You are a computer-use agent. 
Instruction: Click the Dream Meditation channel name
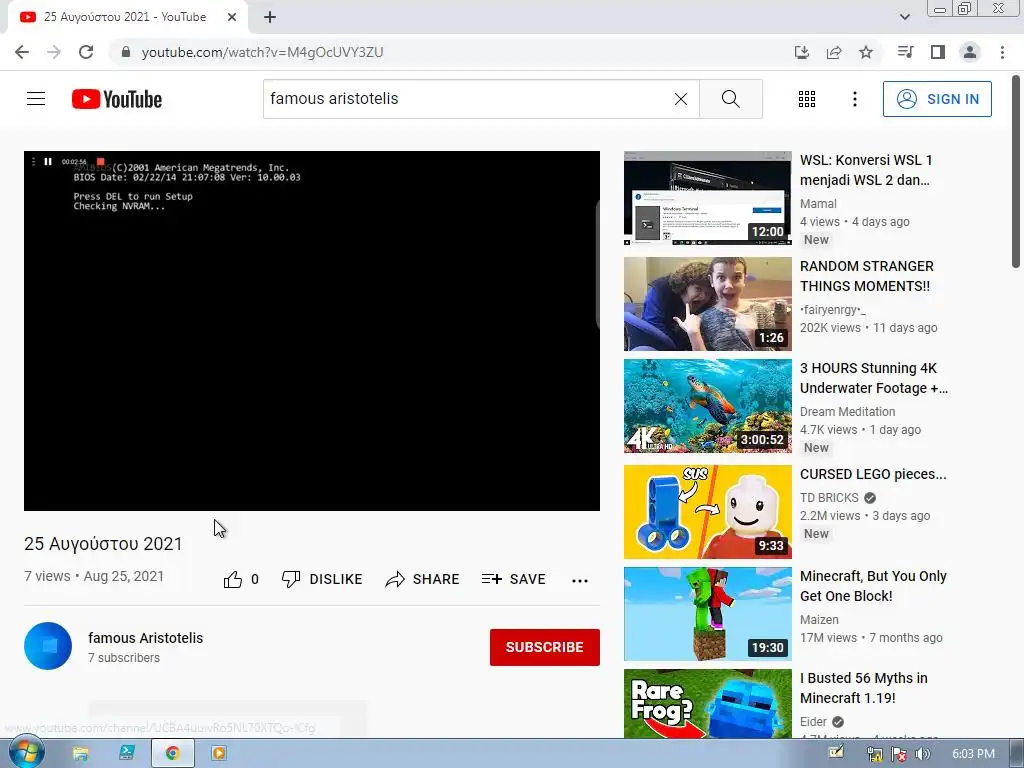click(x=847, y=411)
